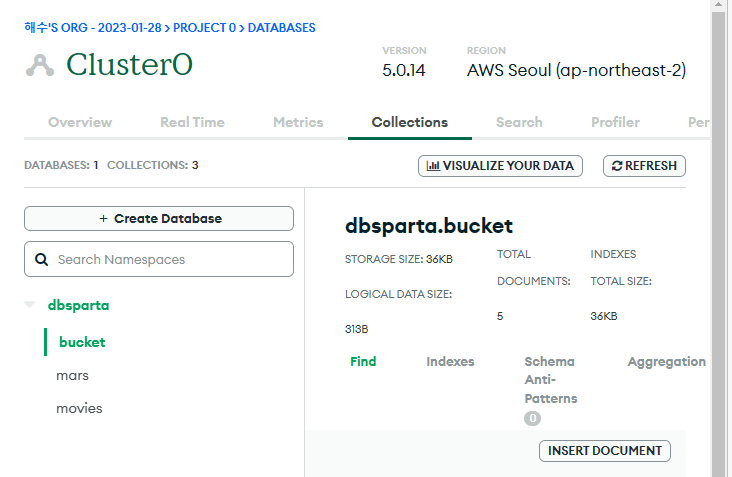Switch to the Indexes sub-tab

point(450,362)
